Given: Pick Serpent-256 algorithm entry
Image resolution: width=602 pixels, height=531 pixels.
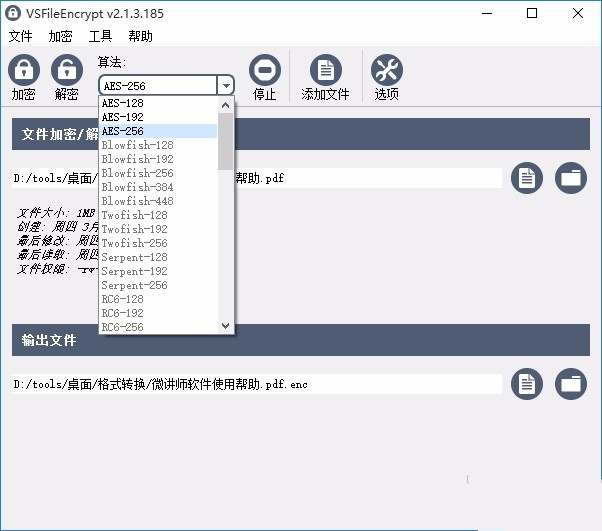Looking at the screenshot, I should tap(158, 285).
